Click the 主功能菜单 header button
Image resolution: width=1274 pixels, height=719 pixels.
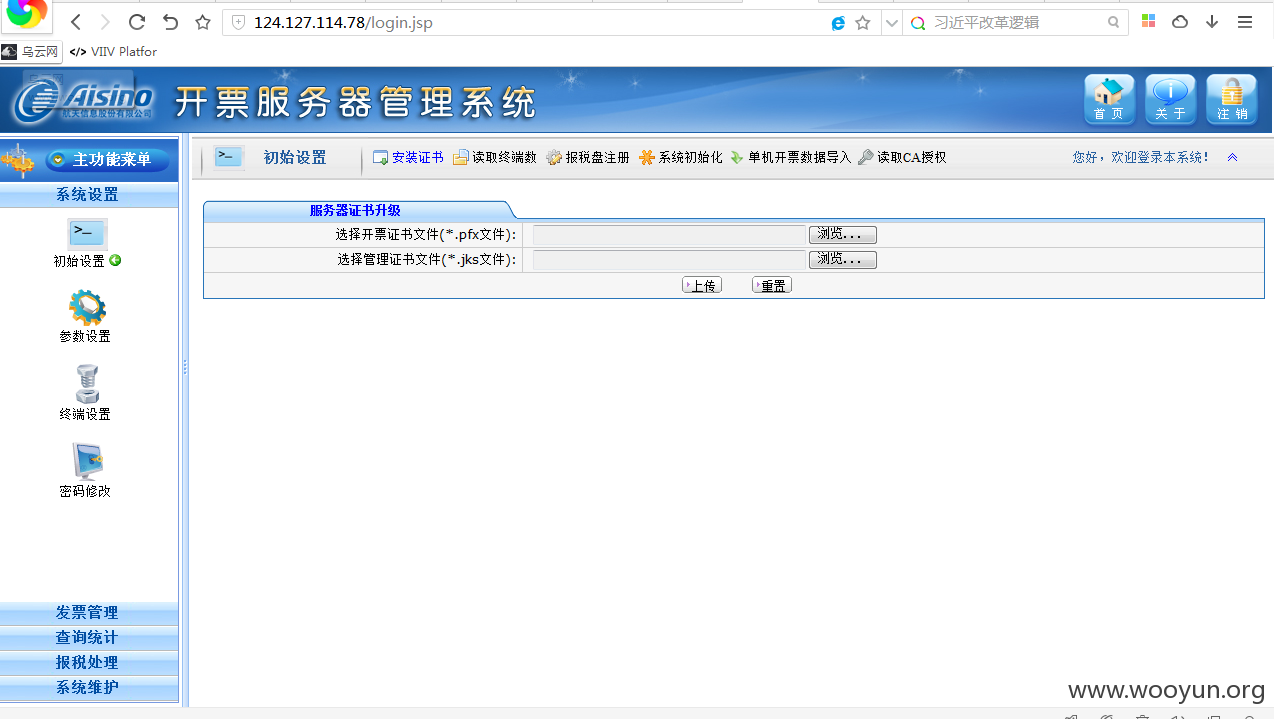click(x=108, y=160)
